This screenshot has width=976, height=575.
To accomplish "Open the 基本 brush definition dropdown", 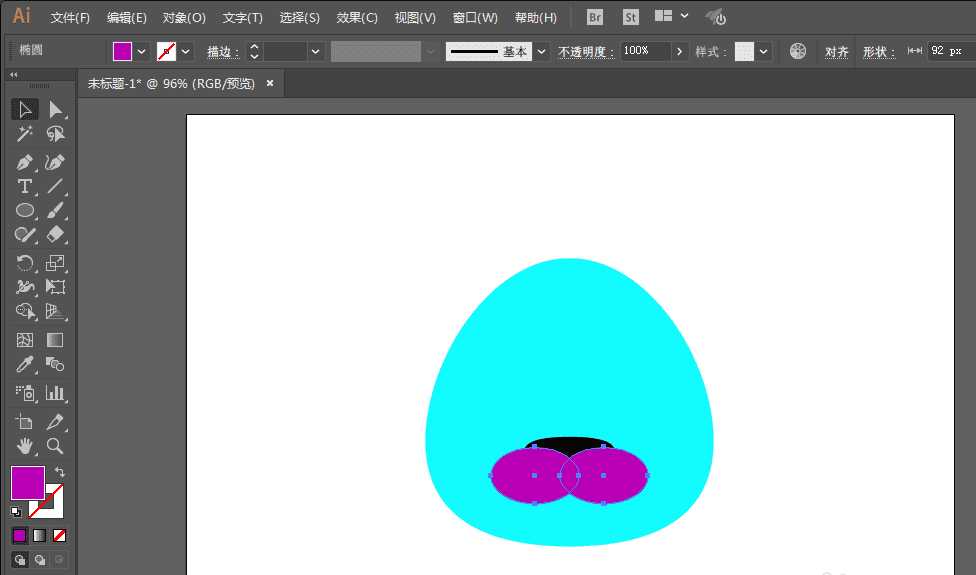I will click(541, 52).
